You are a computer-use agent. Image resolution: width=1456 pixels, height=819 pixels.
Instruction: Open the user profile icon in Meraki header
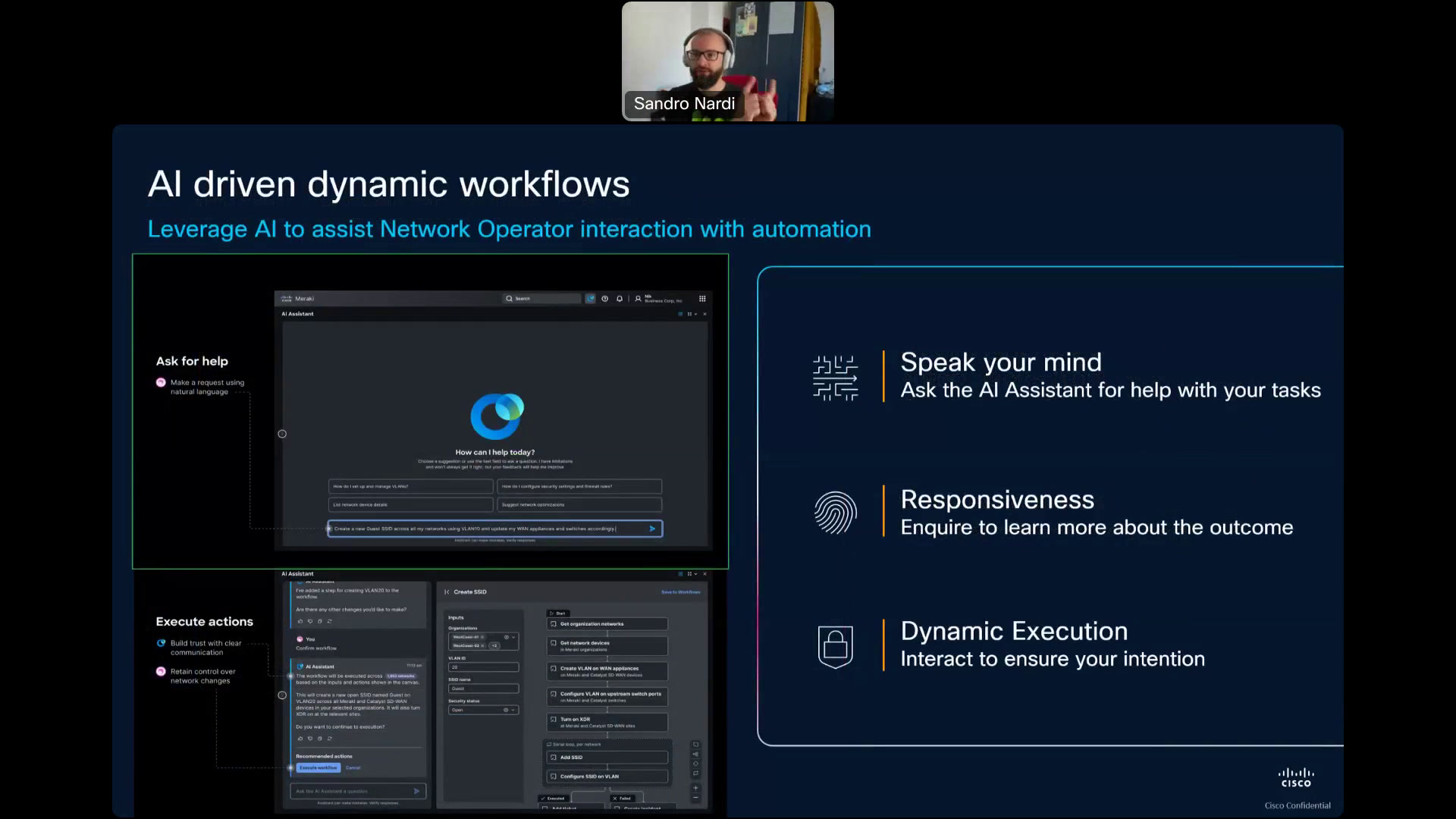click(x=638, y=299)
